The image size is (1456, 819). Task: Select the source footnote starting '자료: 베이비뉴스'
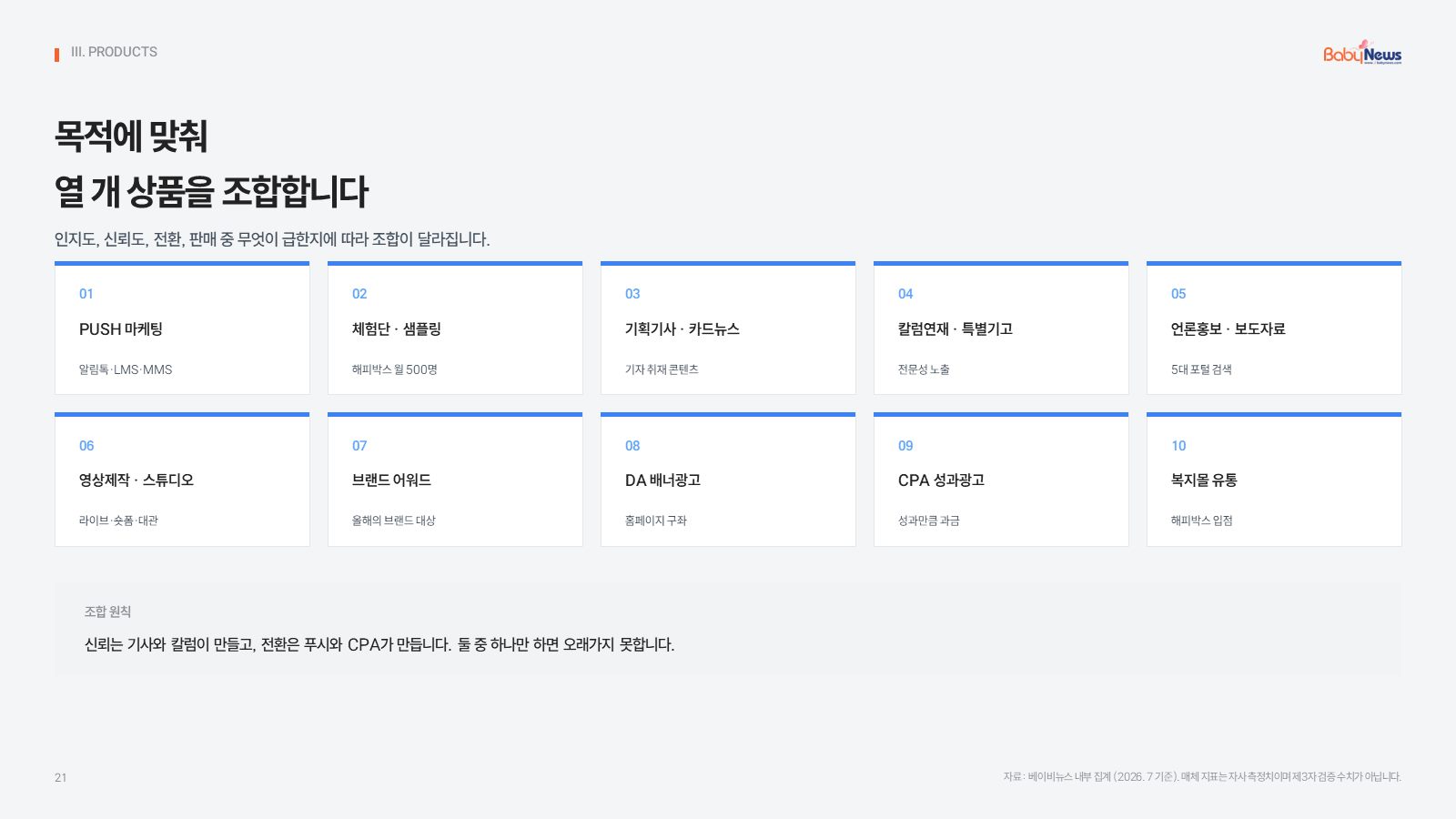1202,777
